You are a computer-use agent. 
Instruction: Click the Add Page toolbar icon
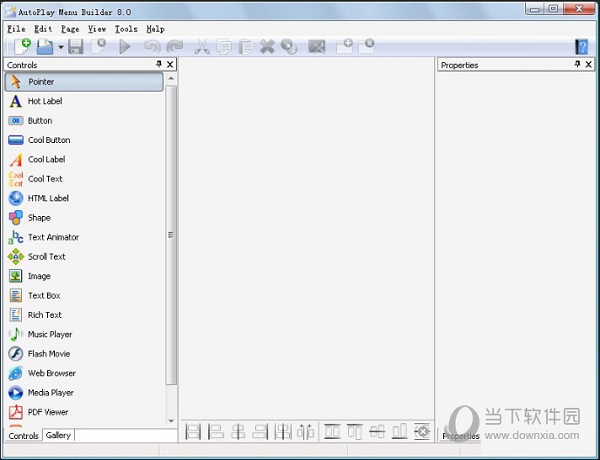(x=344, y=47)
